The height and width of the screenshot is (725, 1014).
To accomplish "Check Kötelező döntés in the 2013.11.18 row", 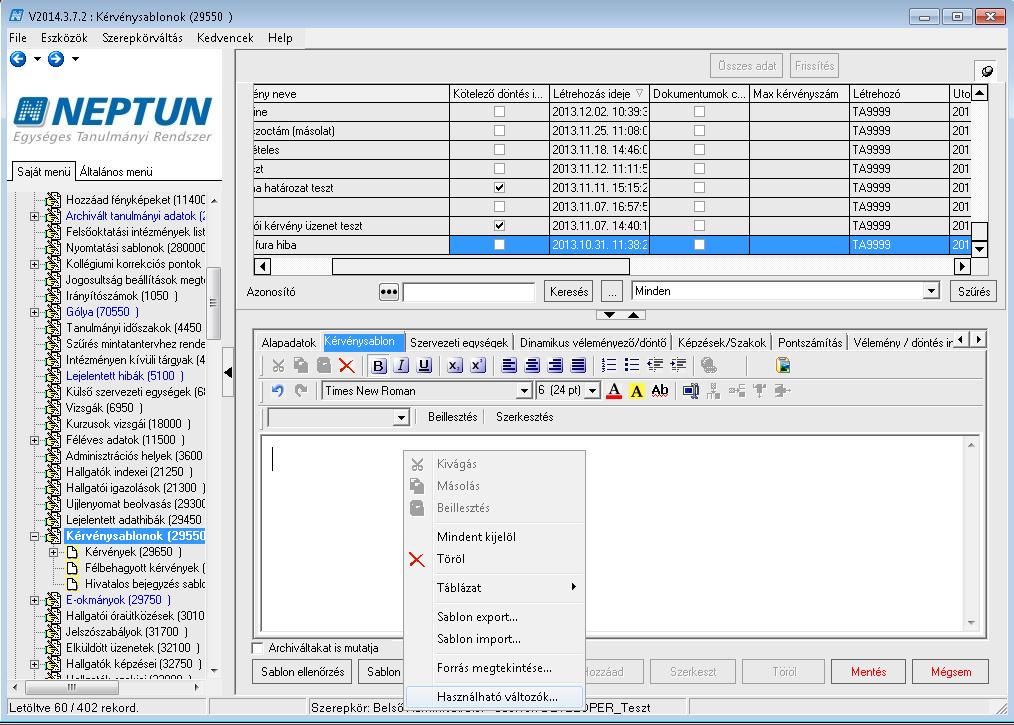I will click(x=499, y=149).
